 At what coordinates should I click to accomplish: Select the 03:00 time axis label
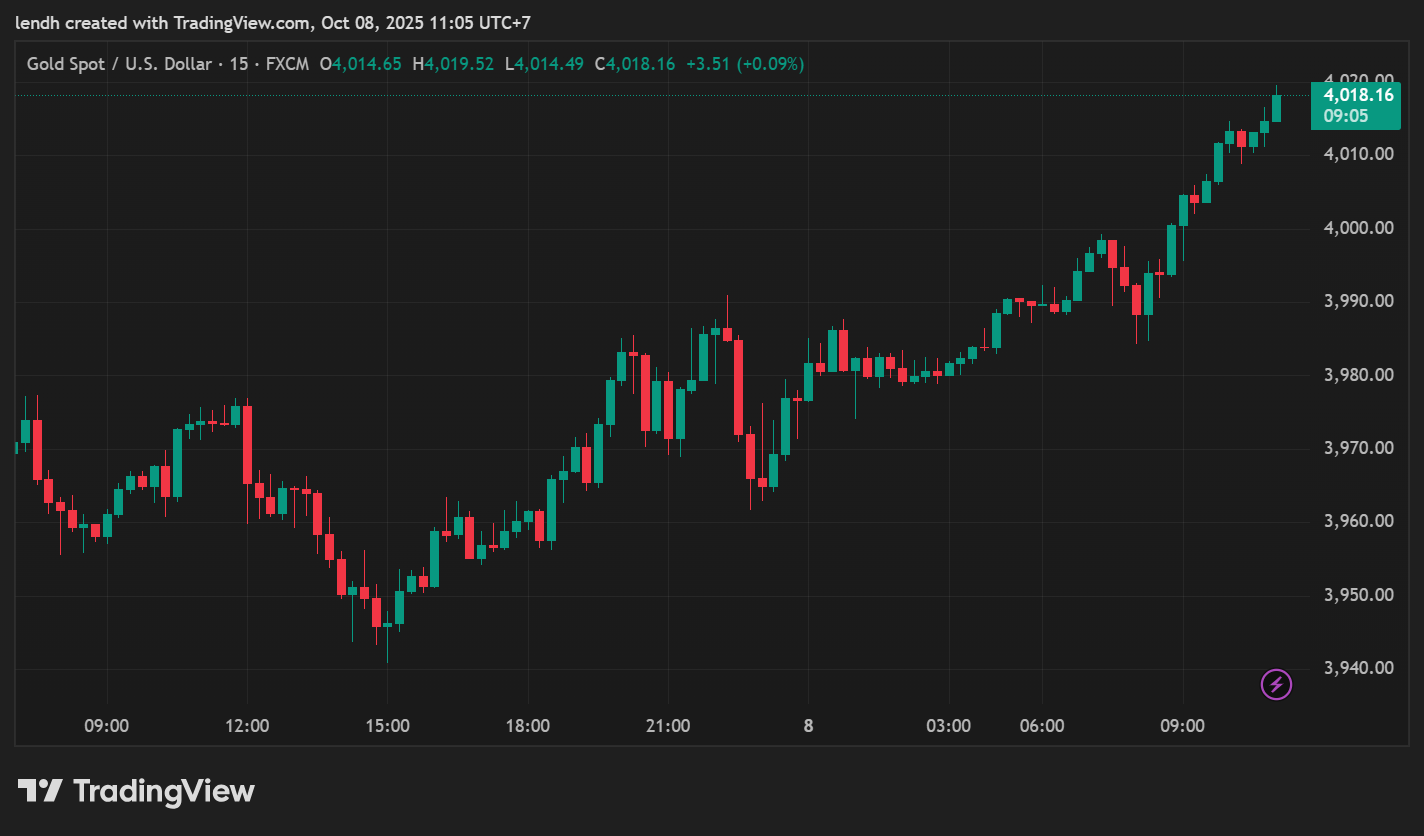[948, 726]
